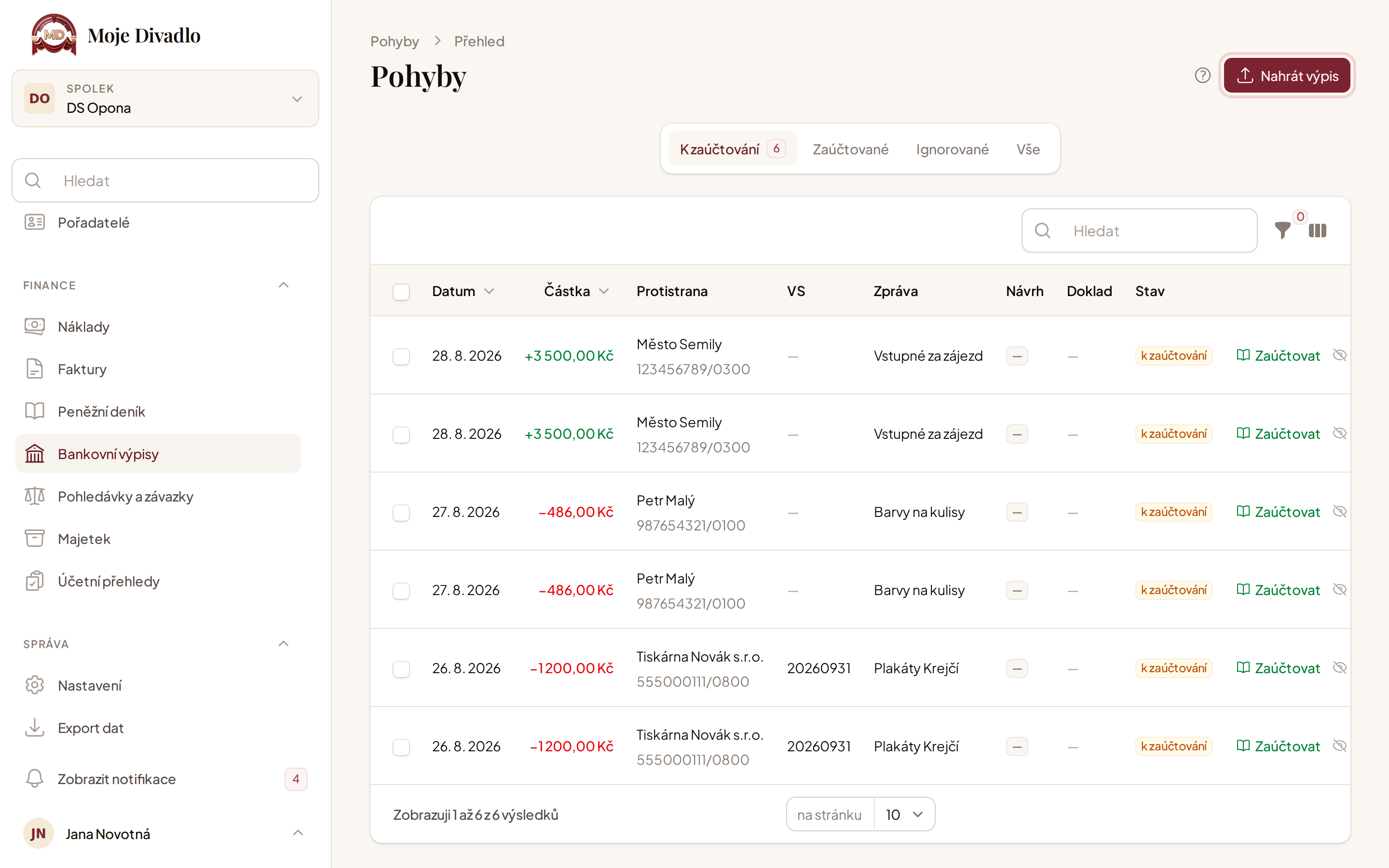Click the help question mark icon
Viewport: 1389px width, 868px height.
coord(1202,76)
